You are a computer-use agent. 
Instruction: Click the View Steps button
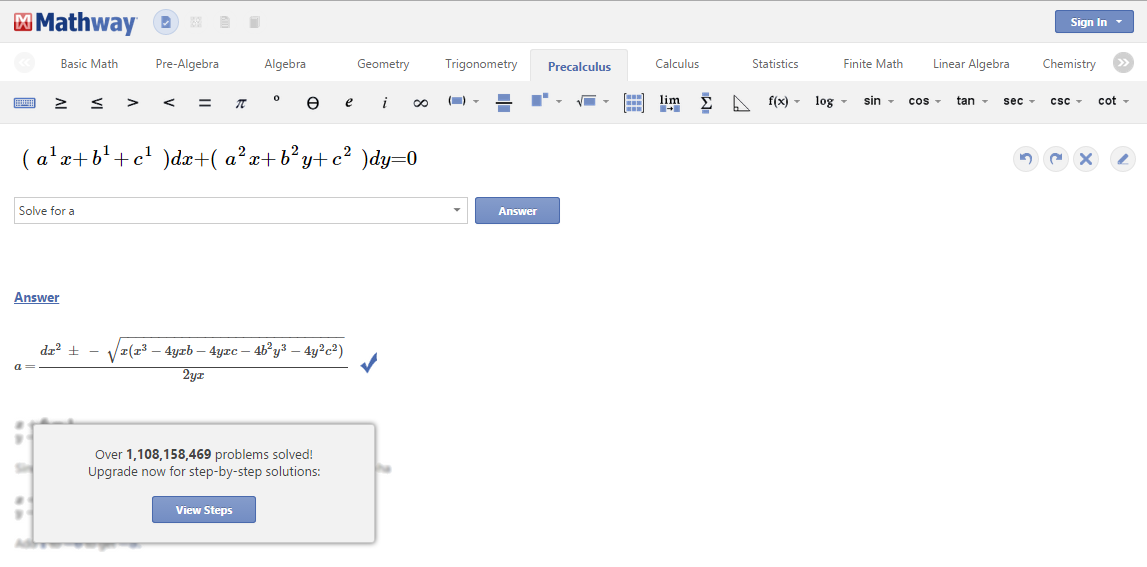tap(204, 510)
